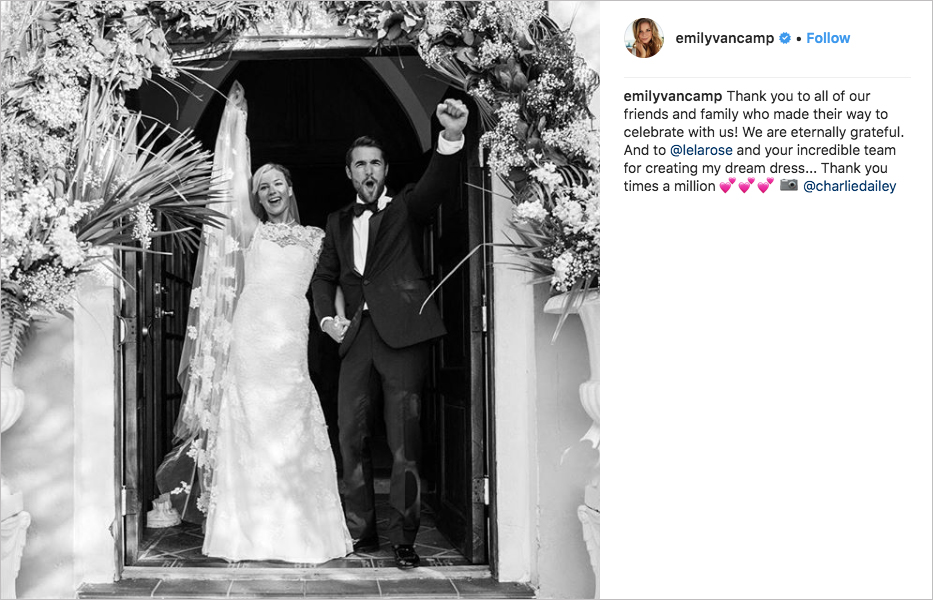Click the groom's raised fist
The width and height of the screenshot is (933, 600).
click(x=452, y=117)
